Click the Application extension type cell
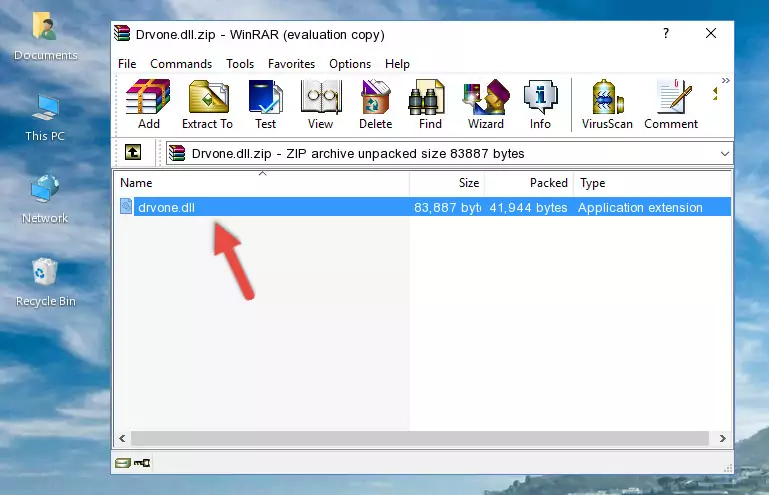This screenshot has height=495, width=769. click(640, 208)
